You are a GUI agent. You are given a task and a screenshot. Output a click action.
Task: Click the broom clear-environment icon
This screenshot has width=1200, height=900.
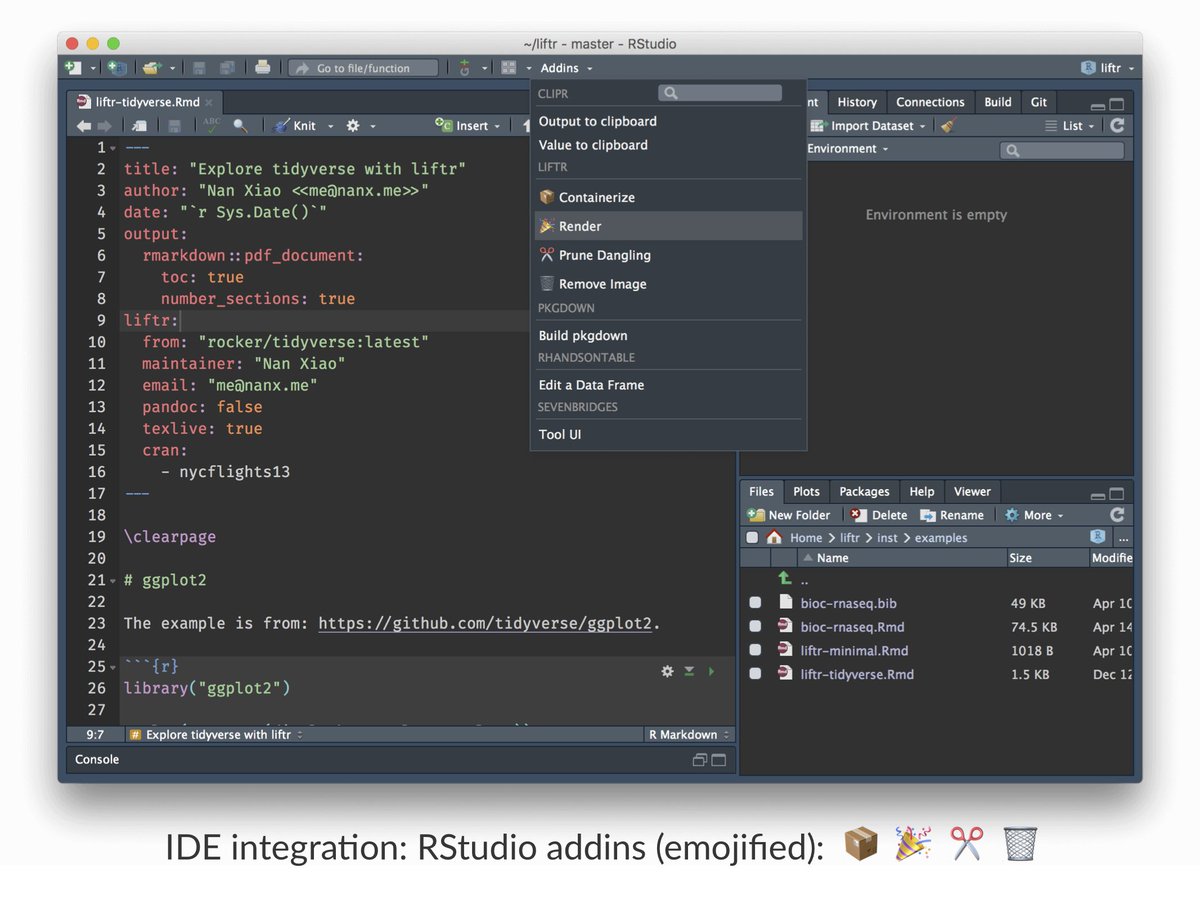(948, 126)
